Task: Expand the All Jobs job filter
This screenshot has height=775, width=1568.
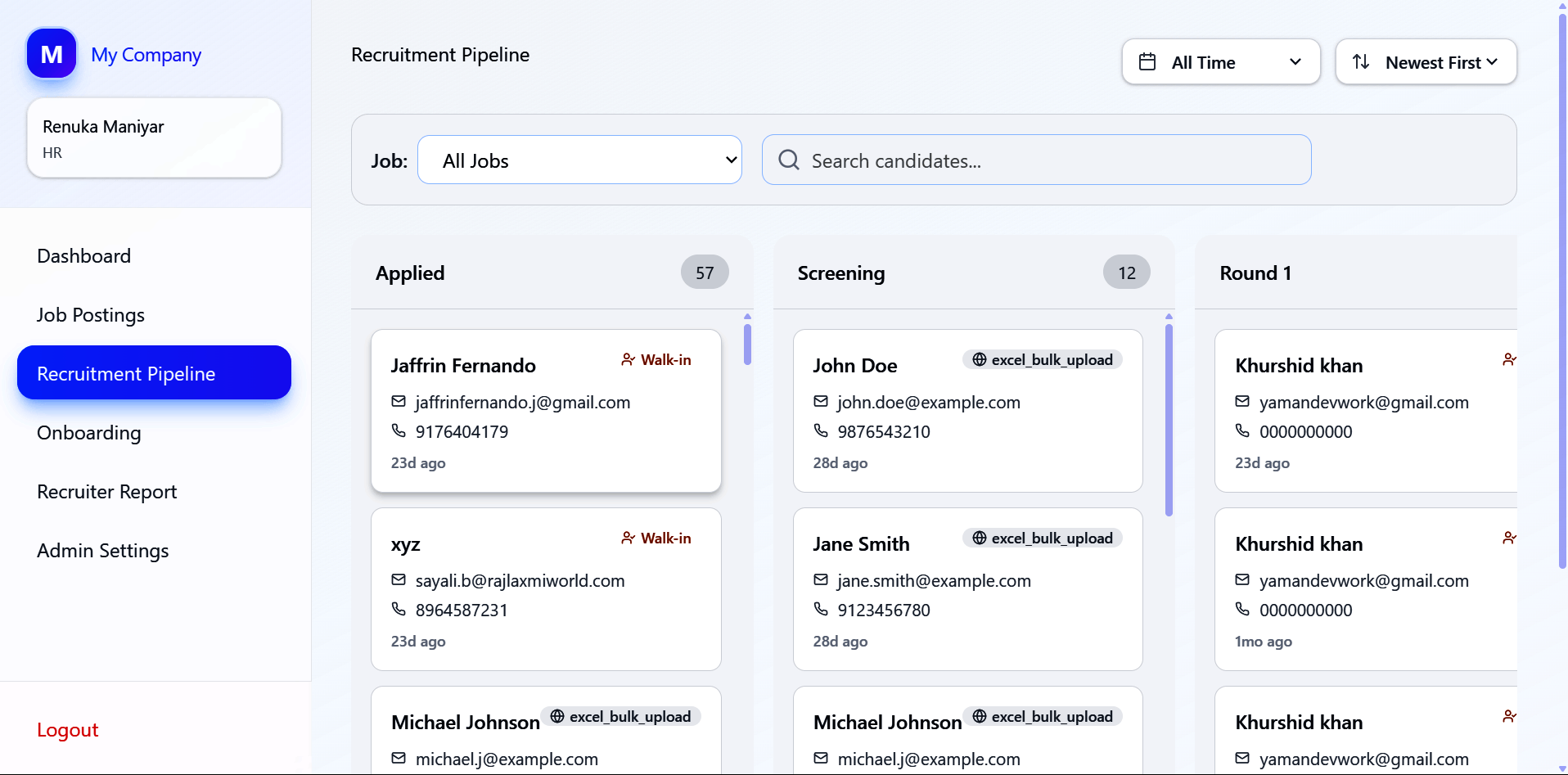Action: pos(579,160)
